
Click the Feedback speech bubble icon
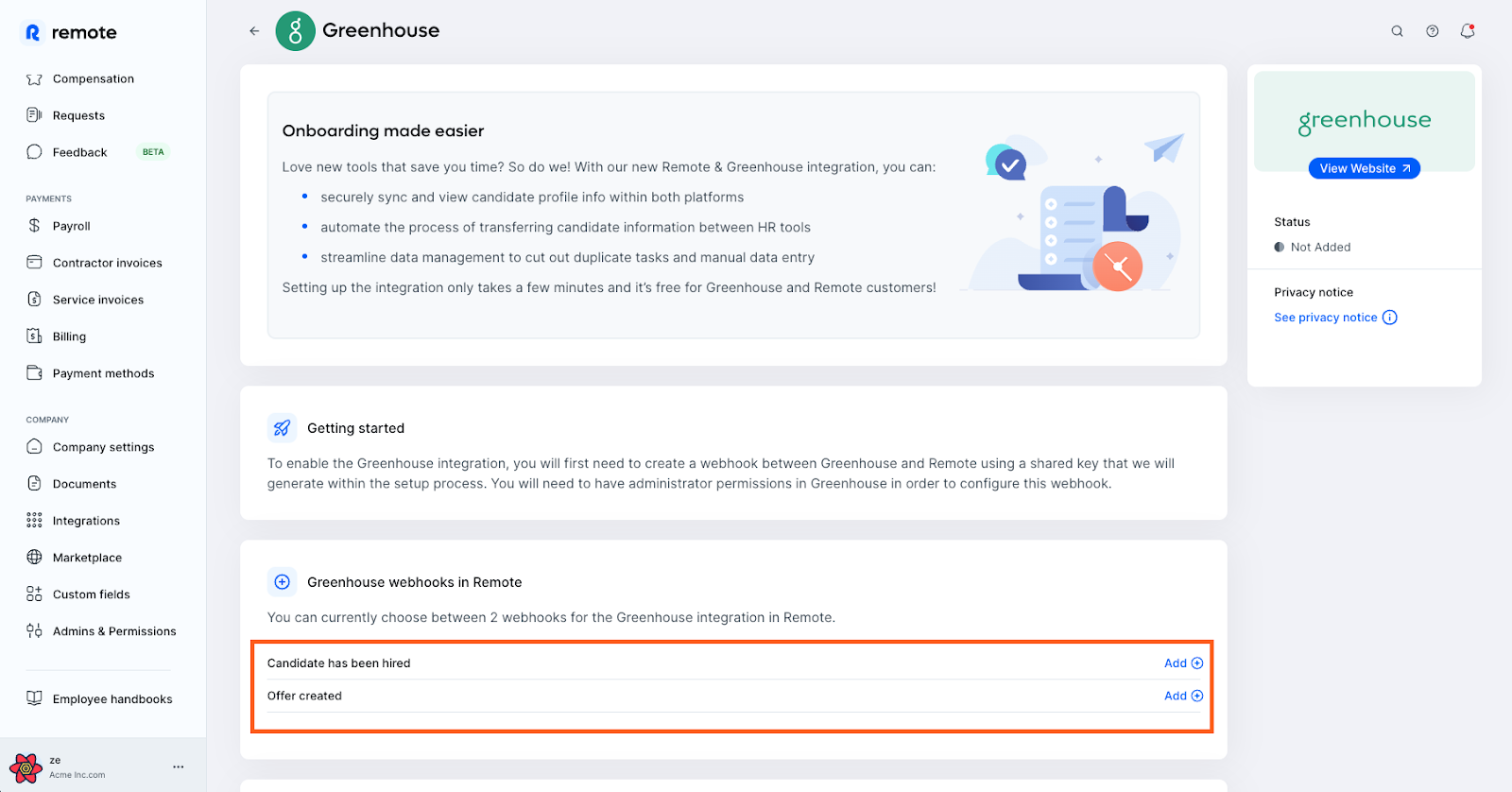click(34, 152)
